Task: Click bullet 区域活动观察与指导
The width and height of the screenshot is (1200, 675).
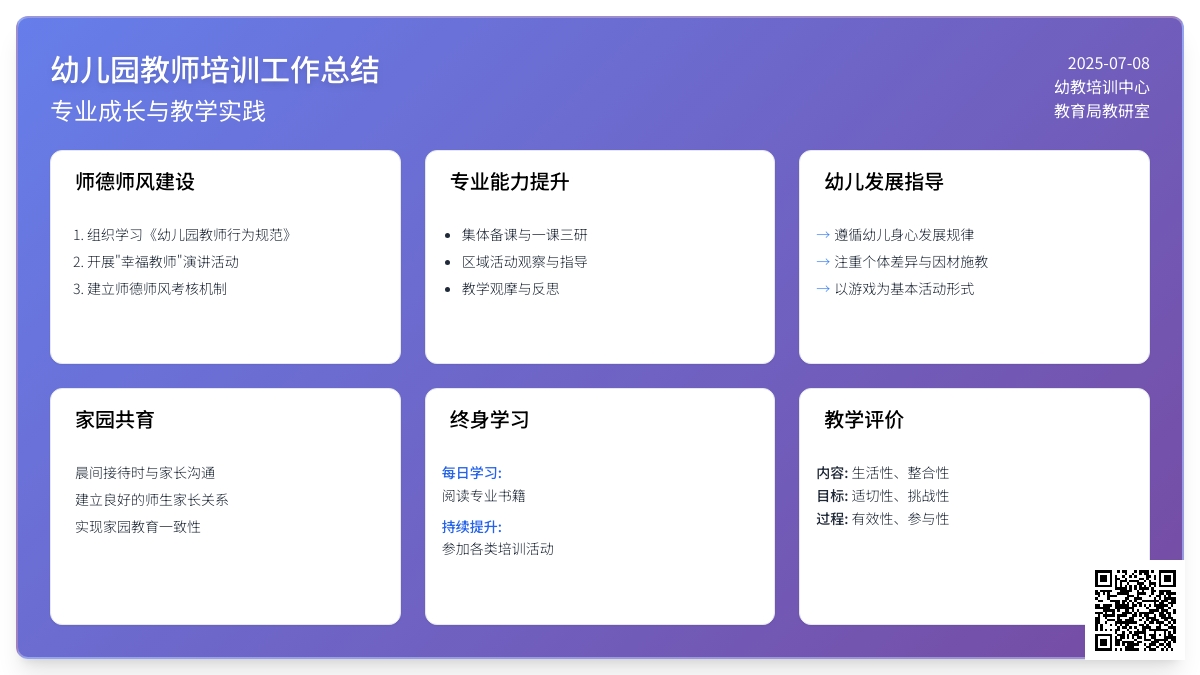Action: pyautogui.click(x=525, y=262)
